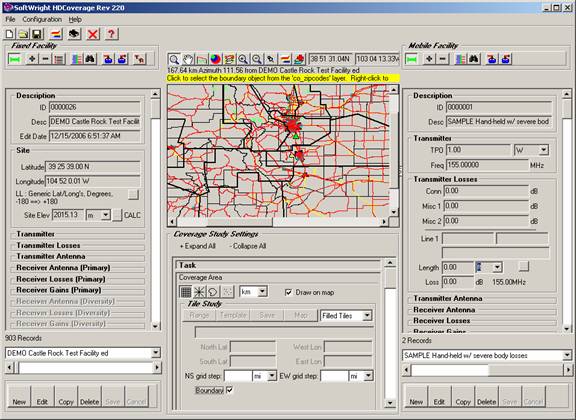This screenshot has width=576, height=420.
Task: Click the zoom-in magnifier with plus on map toolbar
Action: 243,59
